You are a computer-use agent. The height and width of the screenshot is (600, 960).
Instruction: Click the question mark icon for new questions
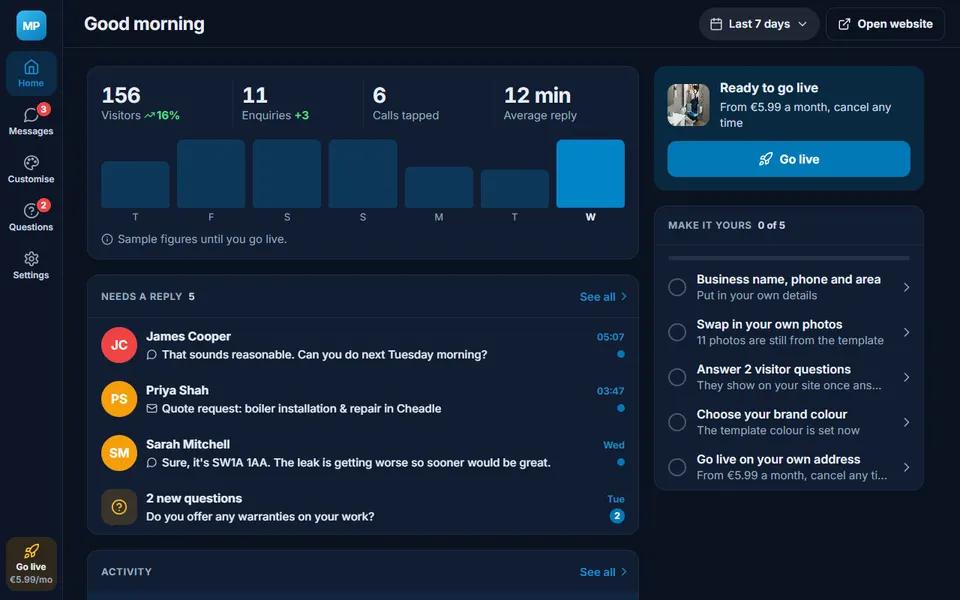[x=119, y=507]
